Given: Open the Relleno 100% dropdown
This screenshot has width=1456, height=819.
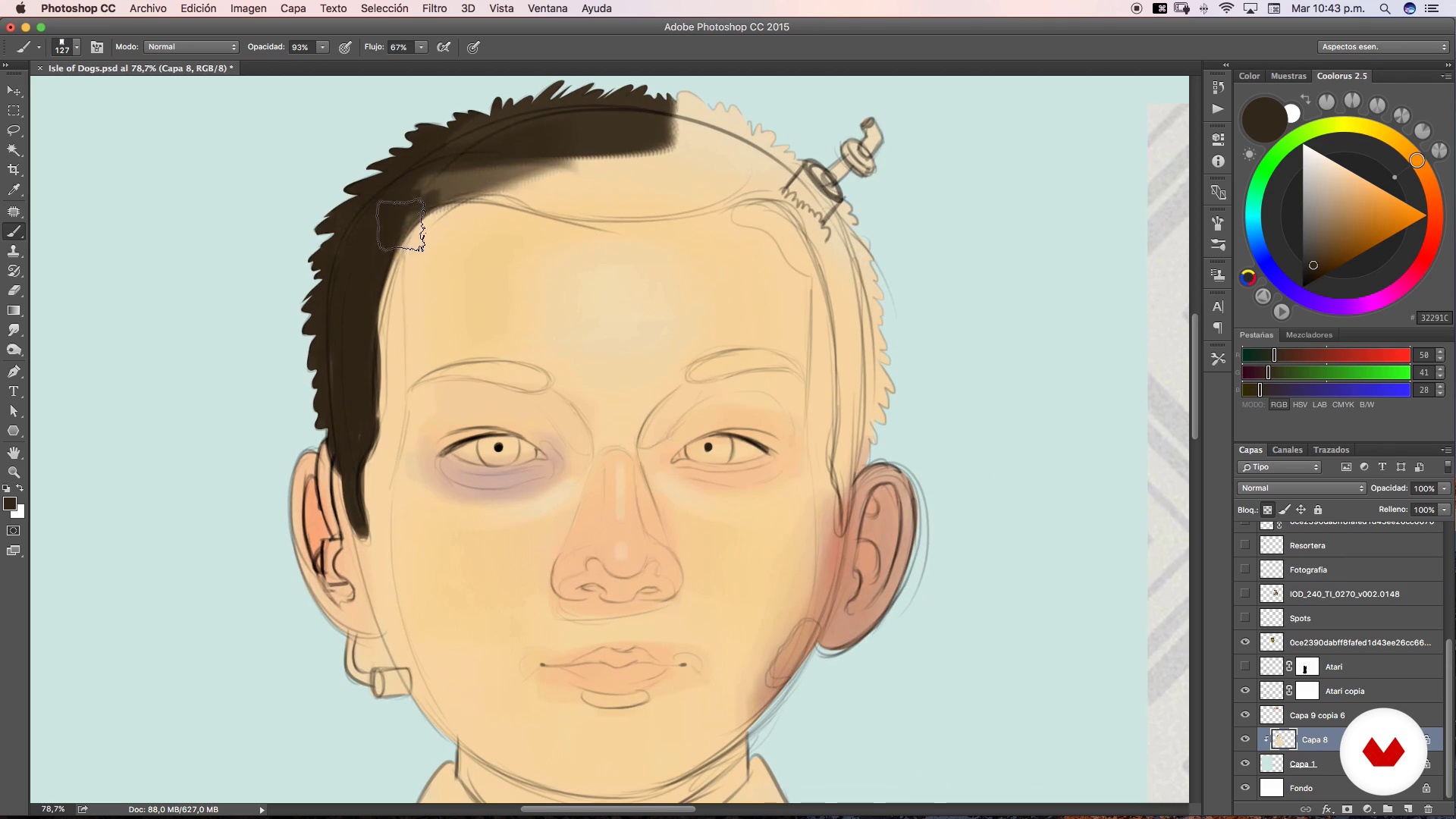Looking at the screenshot, I should point(1445,510).
